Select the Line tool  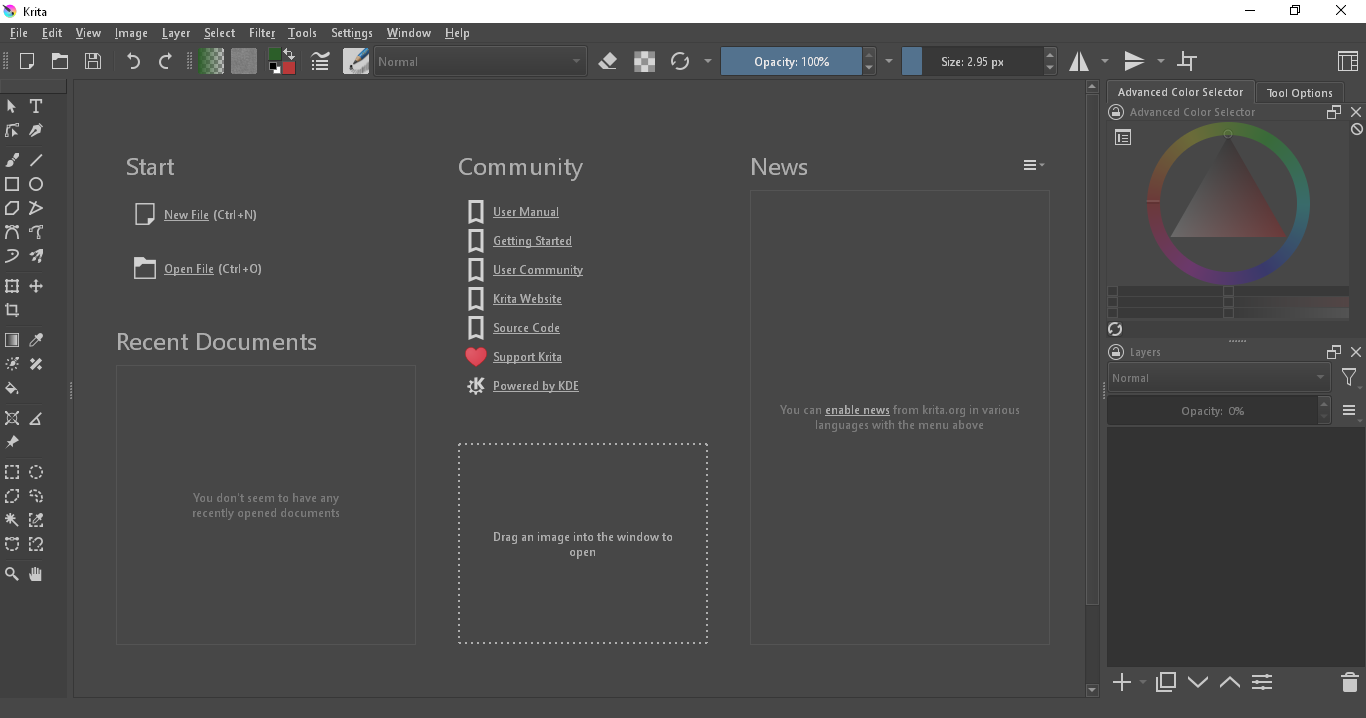pos(36,160)
